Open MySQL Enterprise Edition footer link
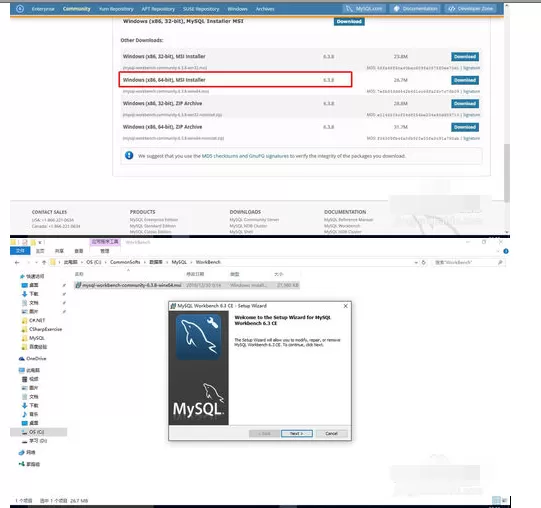 point(154,220)
